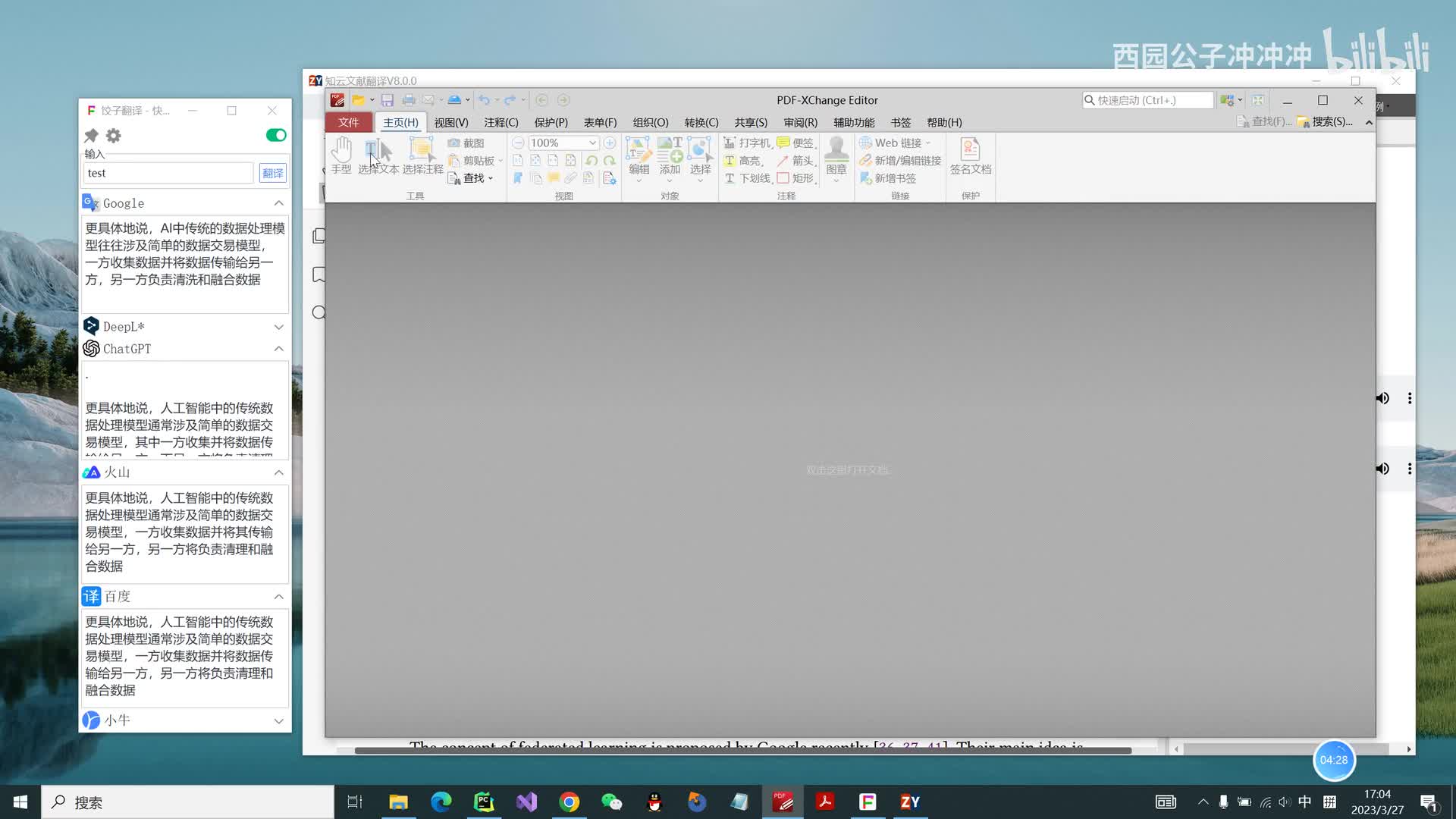The image size is (1456, 819).
Task: Click the save icon in the quick toolbar
Action: coord(388,100)
